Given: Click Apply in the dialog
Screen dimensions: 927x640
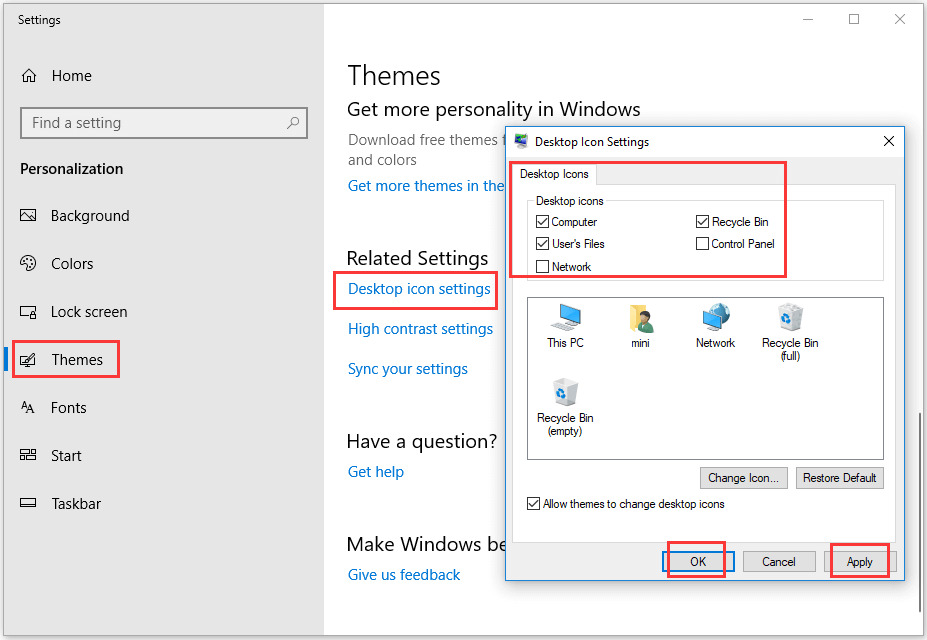Looking at the screenshot, I should [x=859, y=562].
